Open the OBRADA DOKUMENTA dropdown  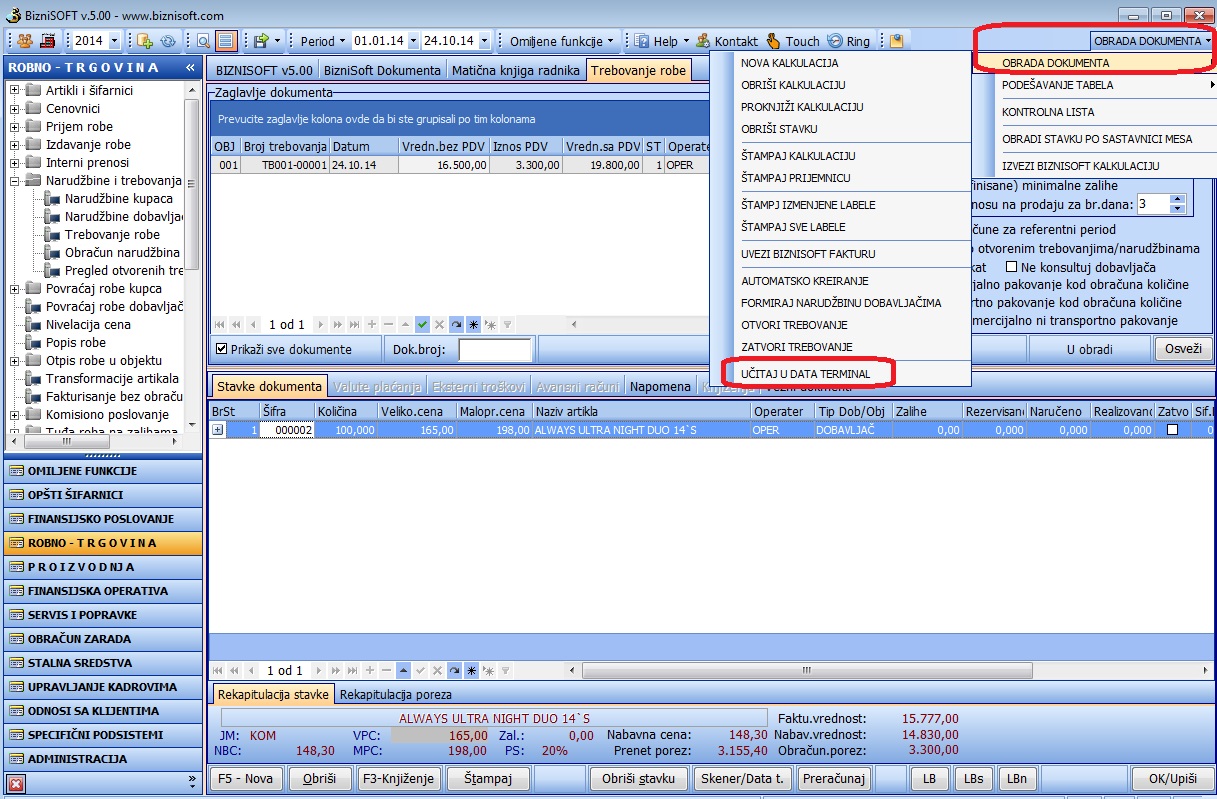click(x=1153, y=41)
